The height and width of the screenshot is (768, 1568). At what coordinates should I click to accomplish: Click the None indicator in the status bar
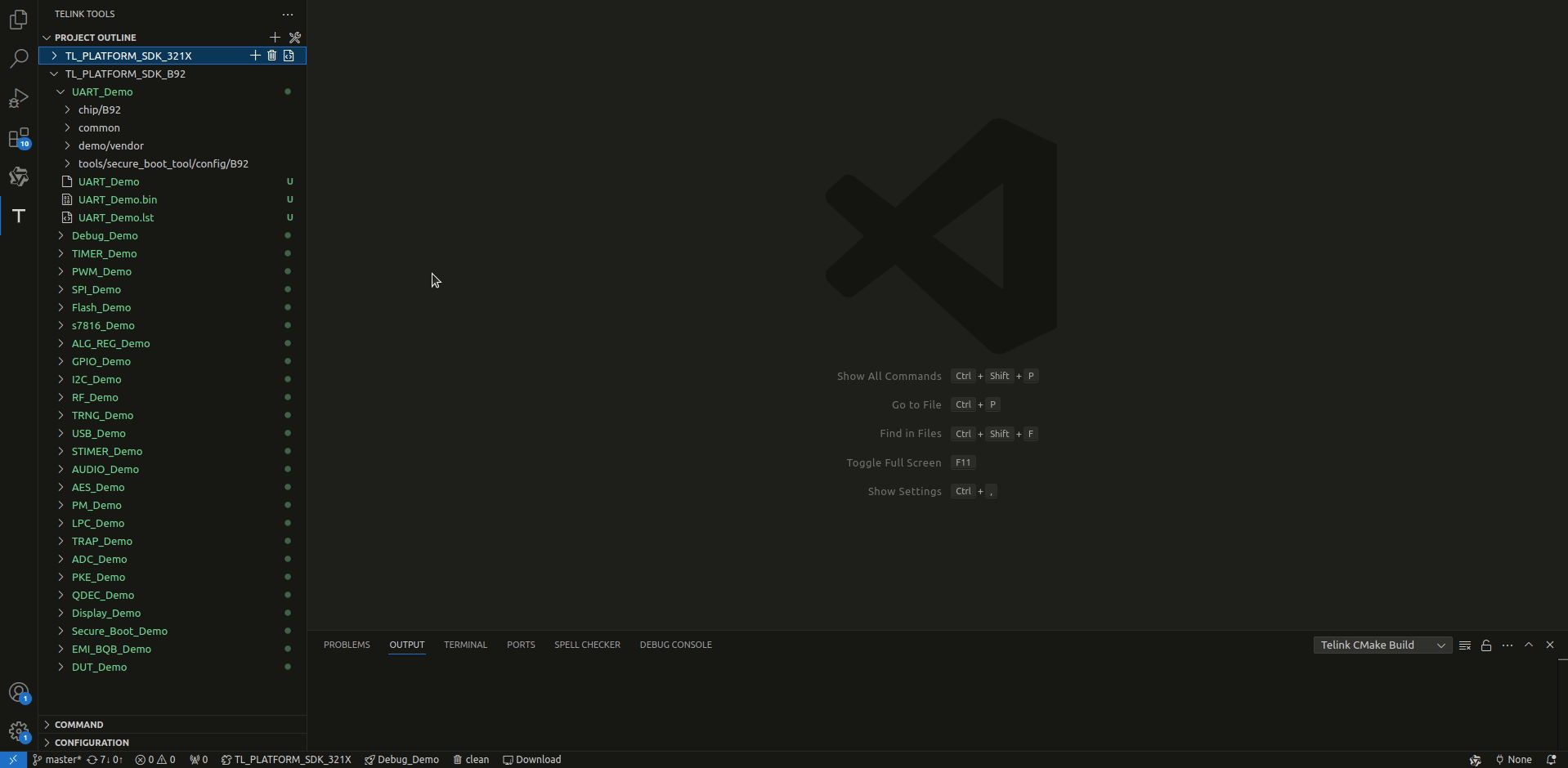(x=1513, y=760)
